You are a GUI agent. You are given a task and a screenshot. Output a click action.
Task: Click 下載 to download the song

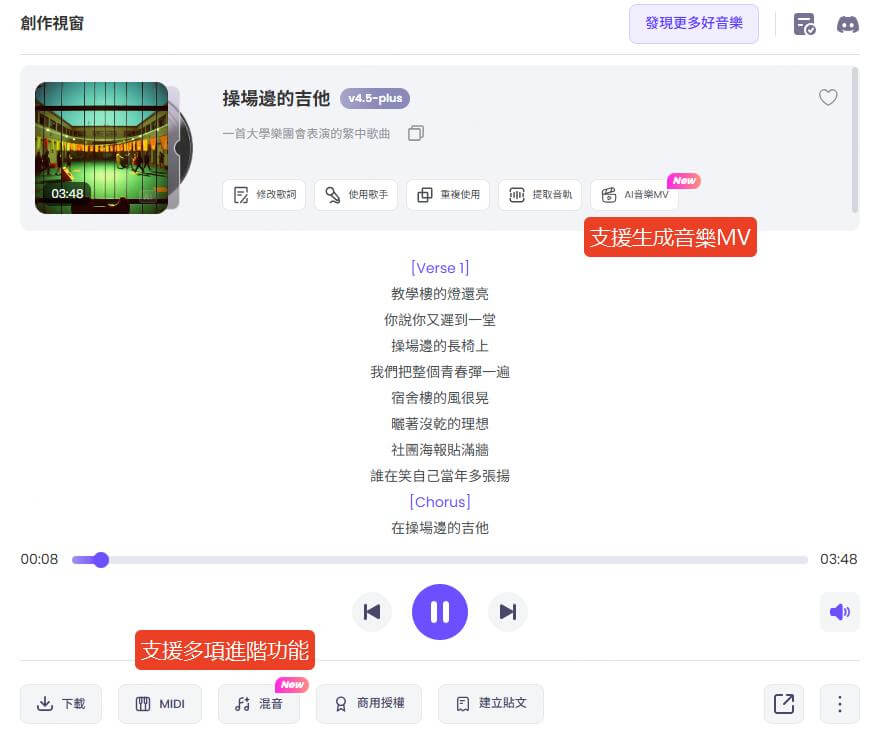coord(61,704)
